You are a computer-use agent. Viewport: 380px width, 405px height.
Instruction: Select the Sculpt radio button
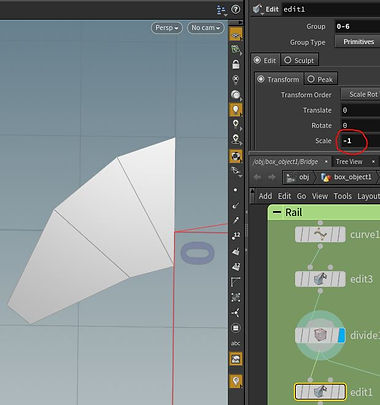click(x=300, y=60)
